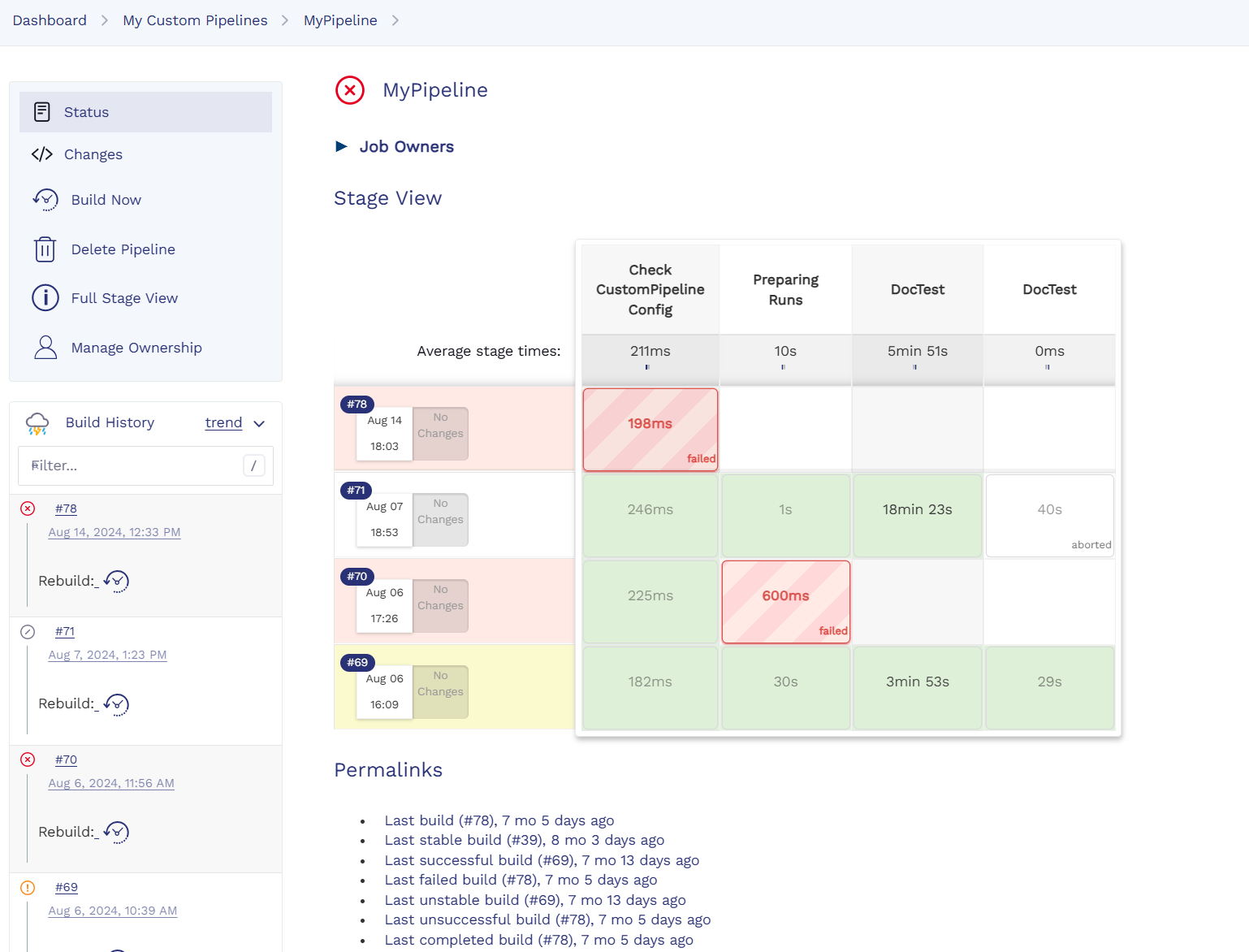Click the Aug 6, 2024, 10:39 AM timestamp

click(x=113, y=911)
